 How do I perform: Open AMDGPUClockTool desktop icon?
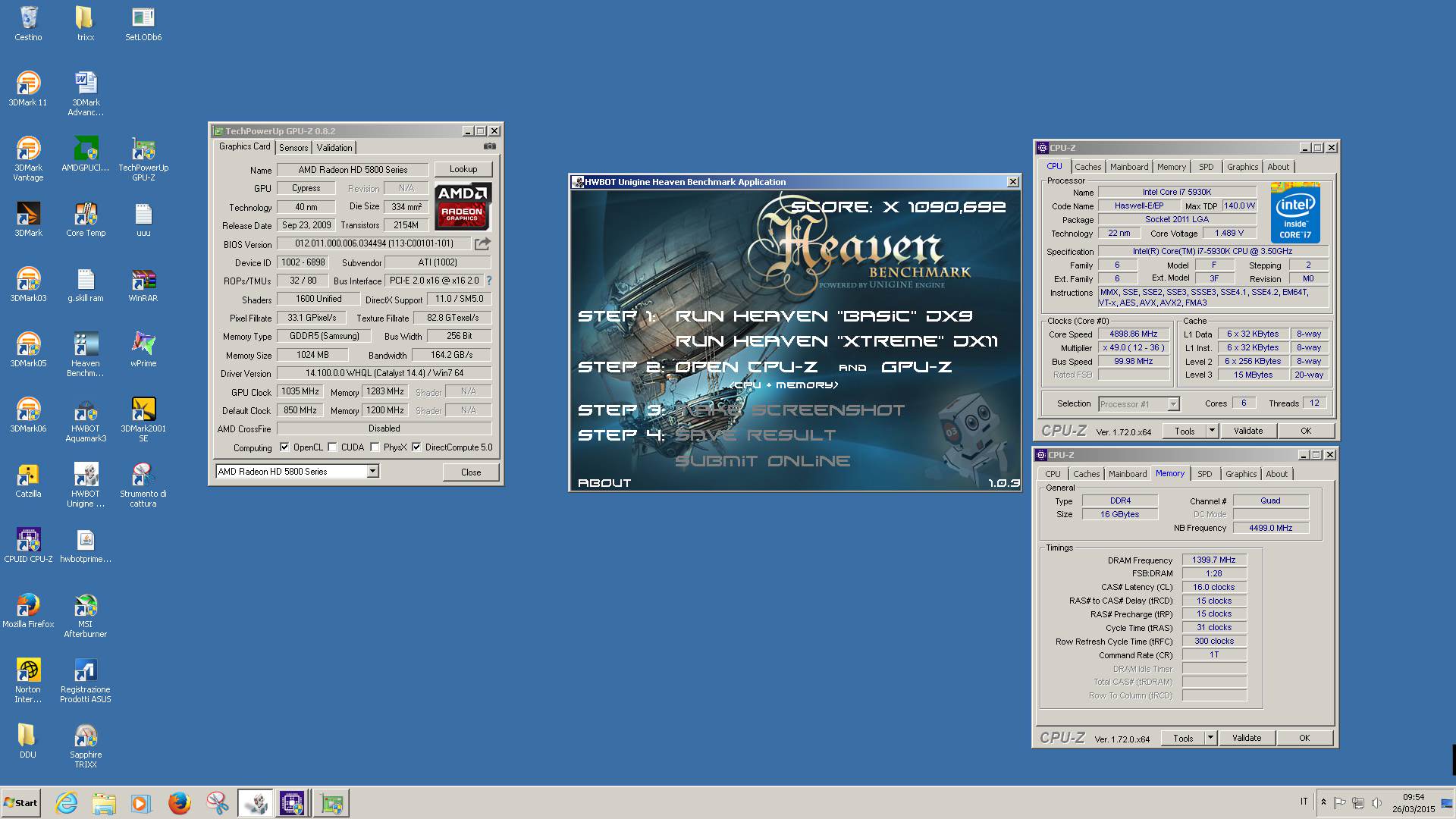point(85,154)
